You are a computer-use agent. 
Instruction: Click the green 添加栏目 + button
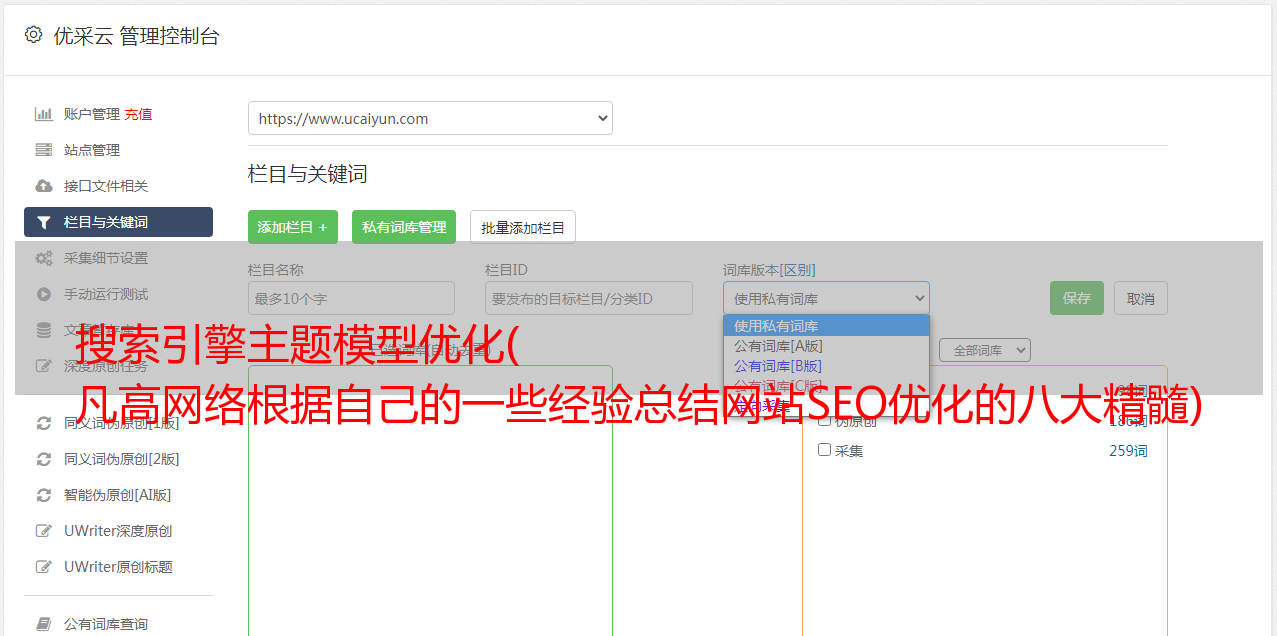[292, 227]
